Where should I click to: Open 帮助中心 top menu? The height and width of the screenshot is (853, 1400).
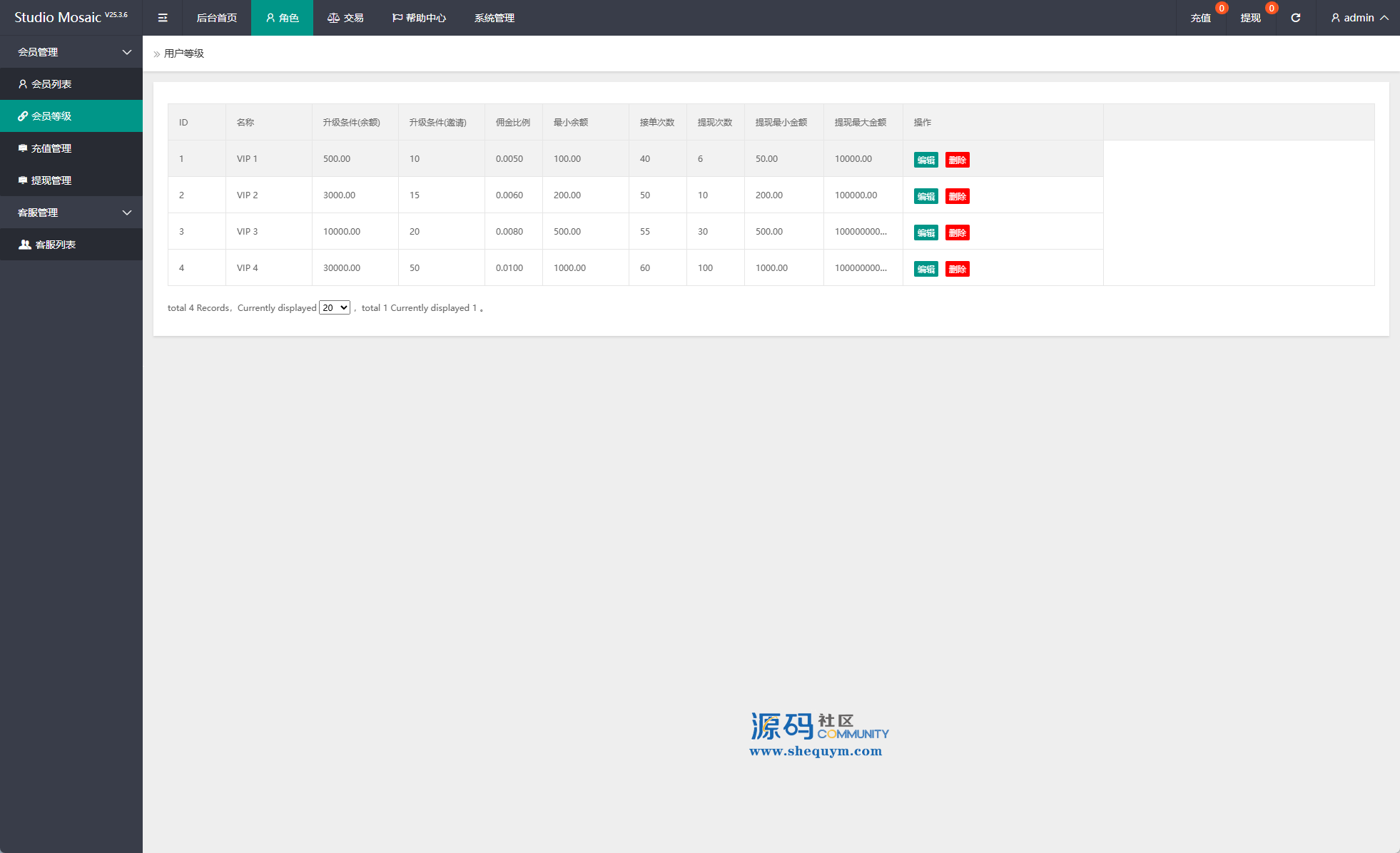pos(419,18)
